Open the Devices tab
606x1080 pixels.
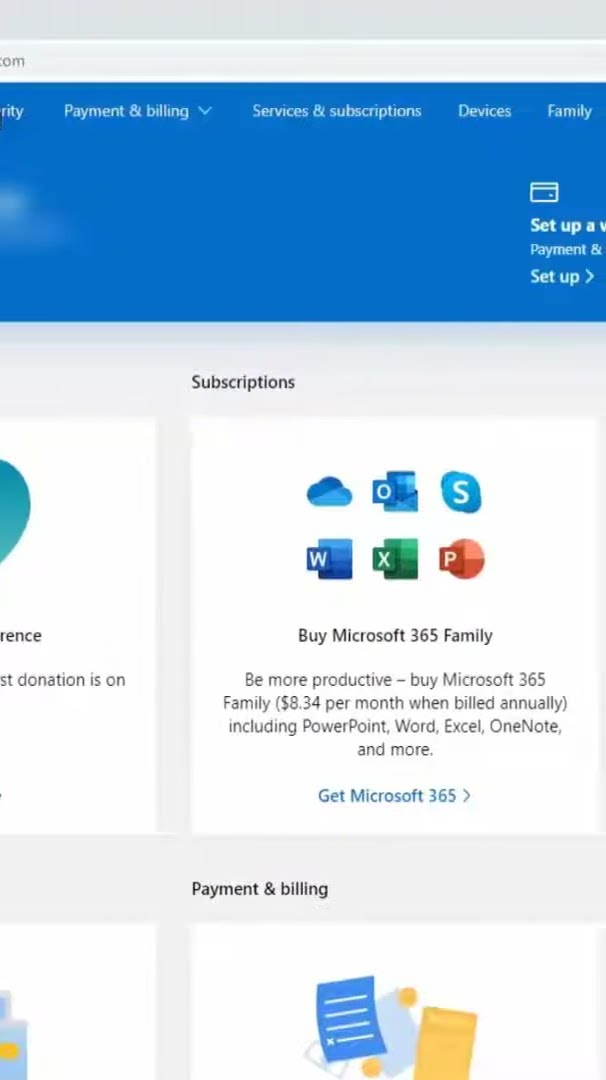(485, 111)
